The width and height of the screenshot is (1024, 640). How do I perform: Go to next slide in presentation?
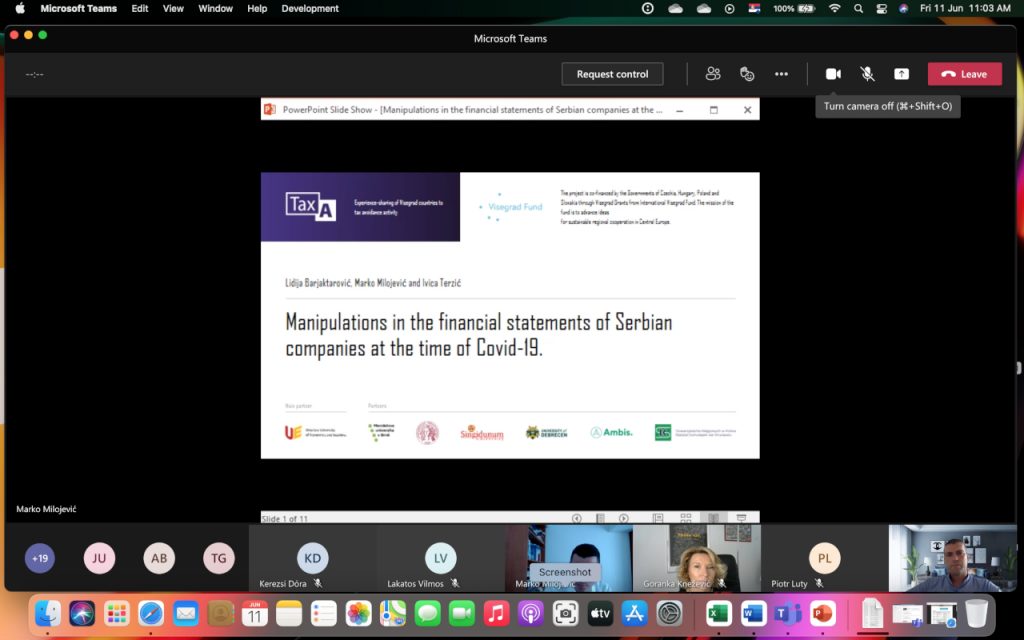click(623, 518)
